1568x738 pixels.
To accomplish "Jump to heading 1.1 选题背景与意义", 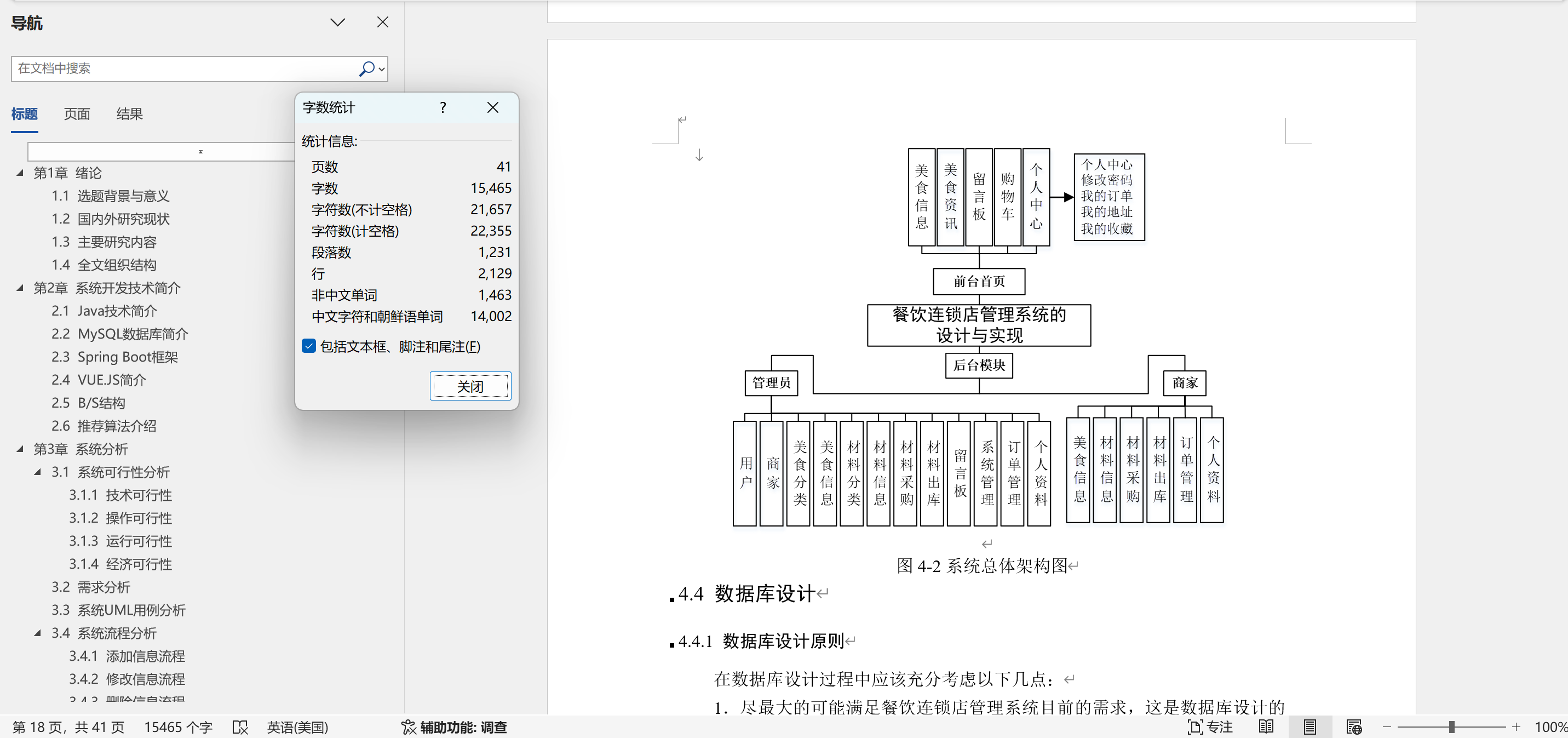I will [110, 196].
